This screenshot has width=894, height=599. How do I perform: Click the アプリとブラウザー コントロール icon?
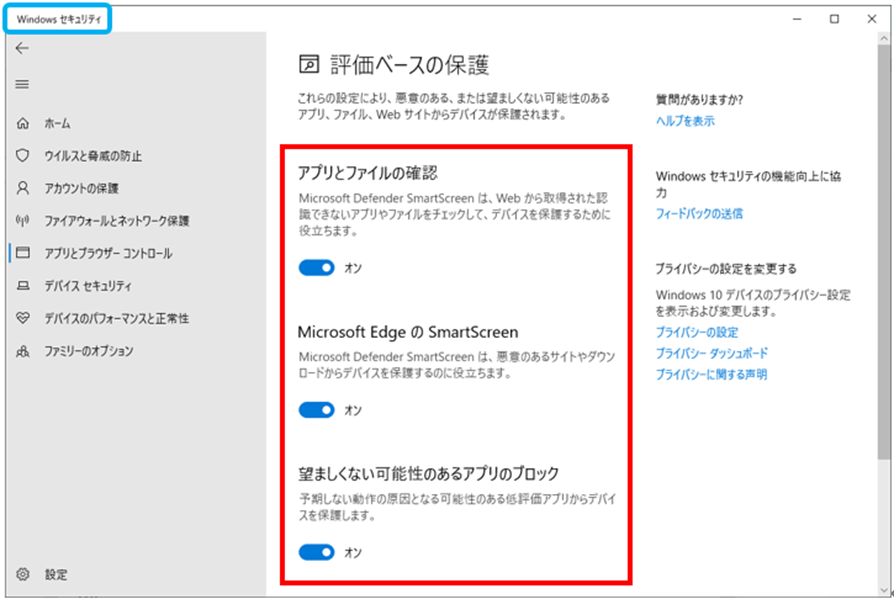22,252
